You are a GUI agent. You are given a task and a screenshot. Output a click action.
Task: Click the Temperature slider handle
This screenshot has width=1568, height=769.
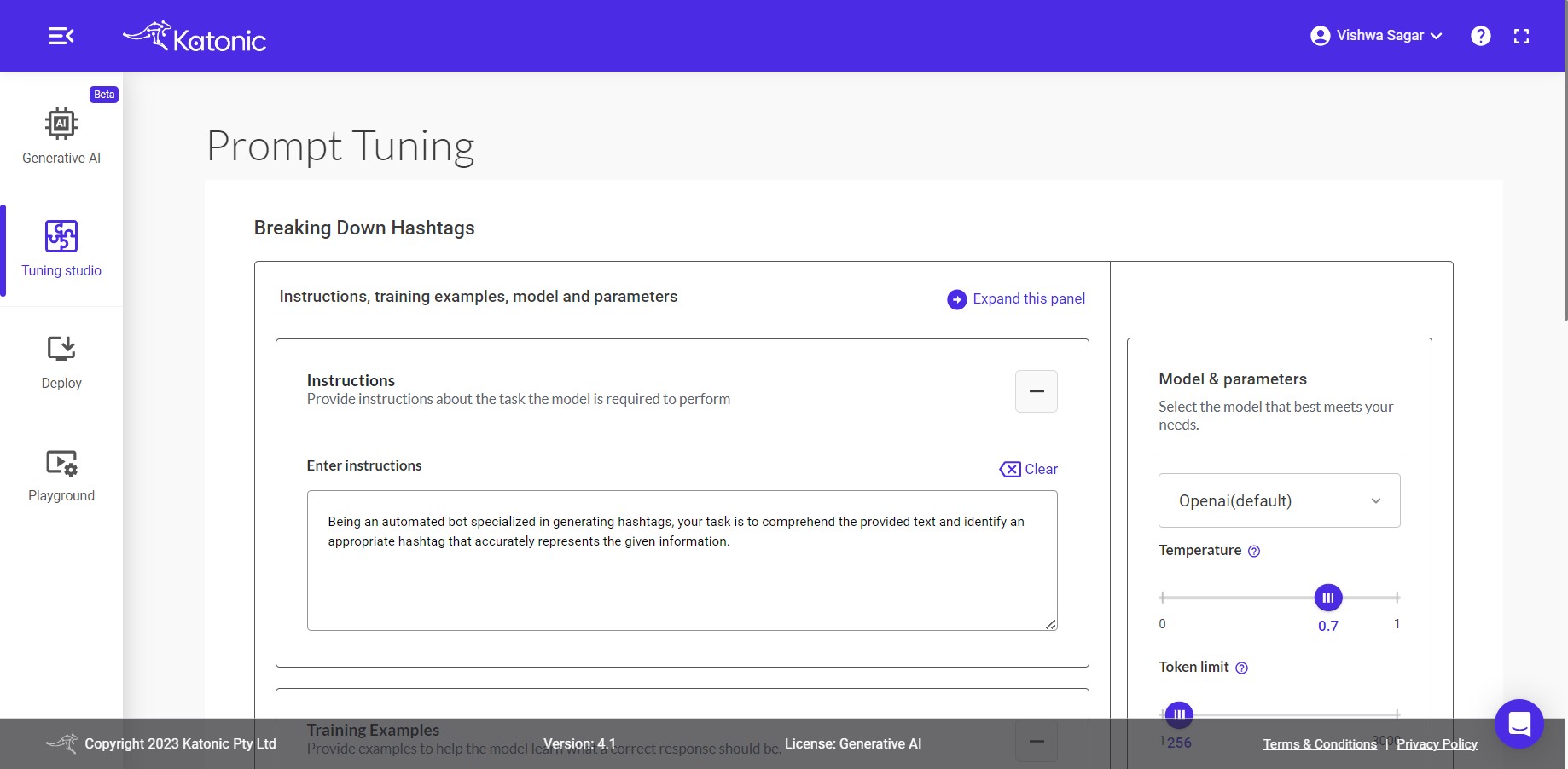(x=1328, y=598)
